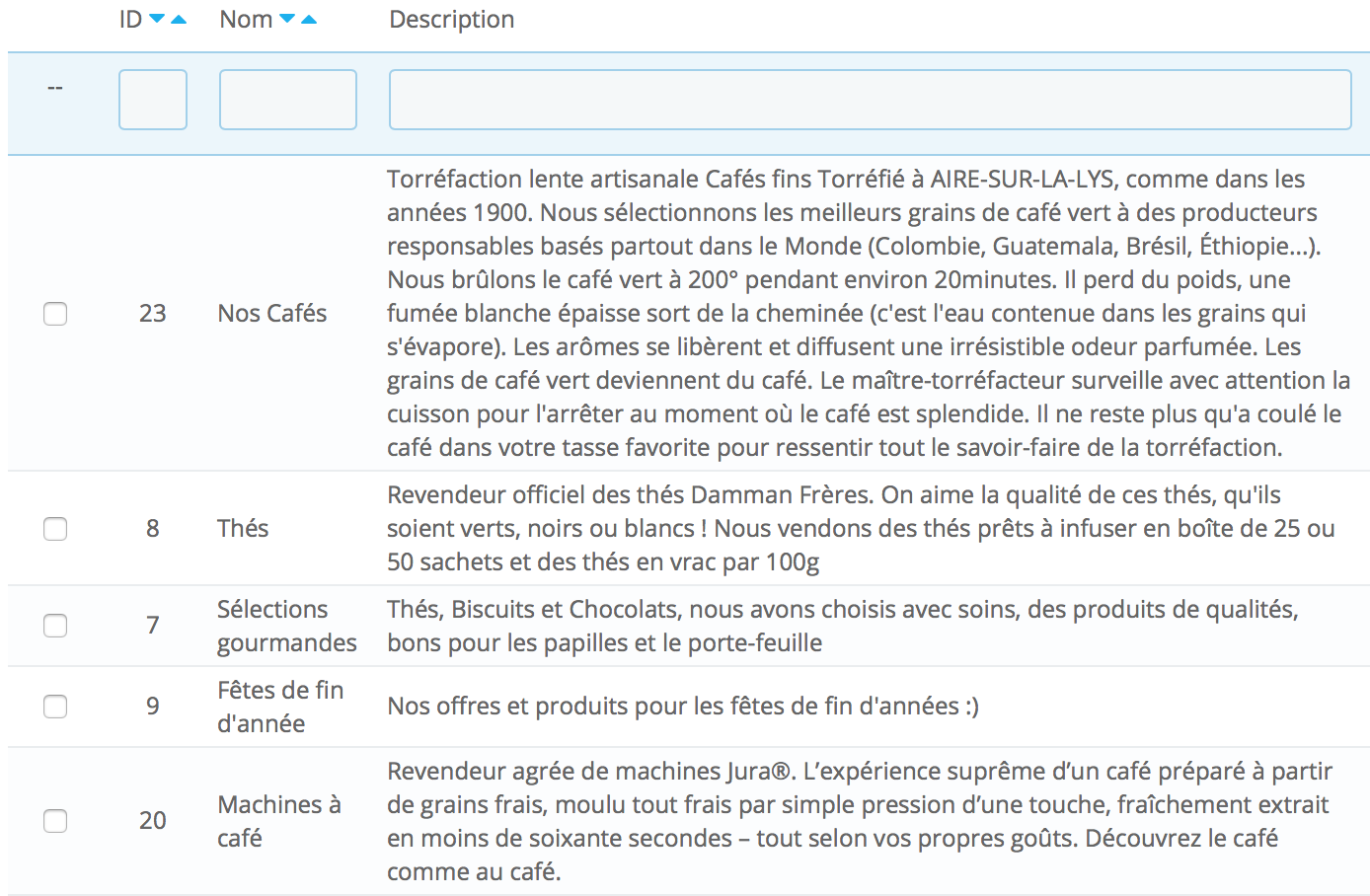This screenshot has width=1370, height=896.
Task: Click ID cell 20
Action: (153, 821)
